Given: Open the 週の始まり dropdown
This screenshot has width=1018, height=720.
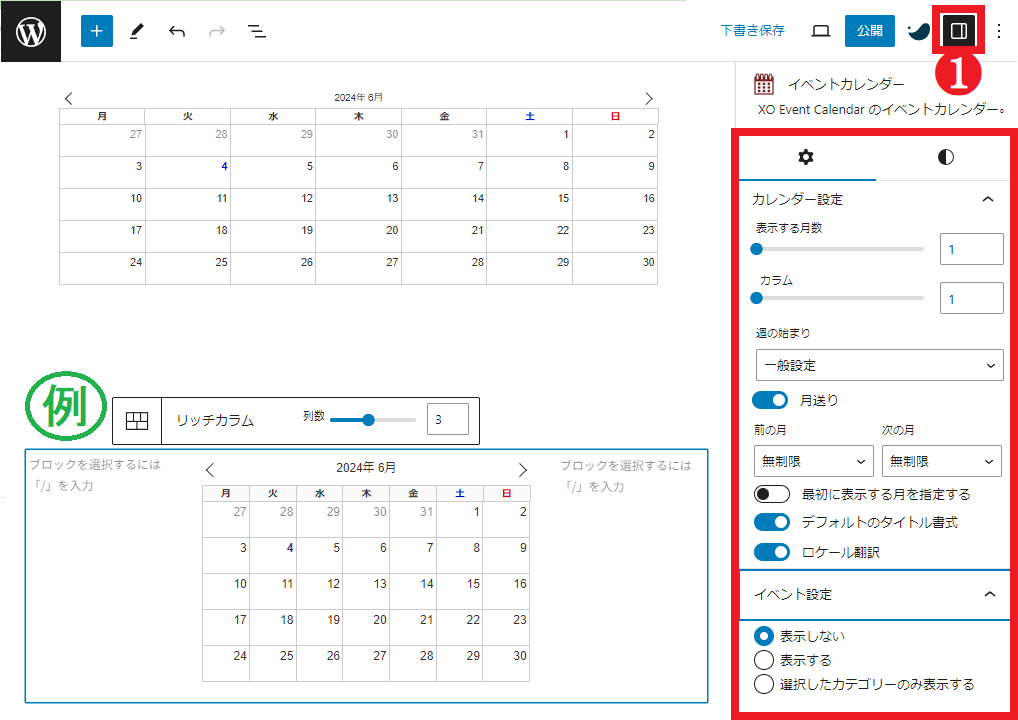Looking at the screenshot, I should 879,365.
